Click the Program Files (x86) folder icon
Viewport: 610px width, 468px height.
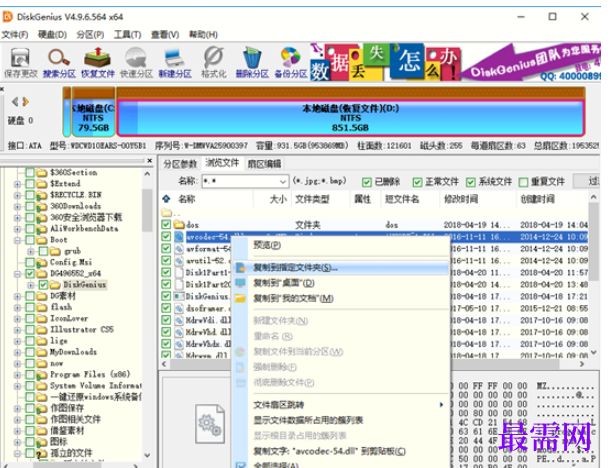coord(42,375)
